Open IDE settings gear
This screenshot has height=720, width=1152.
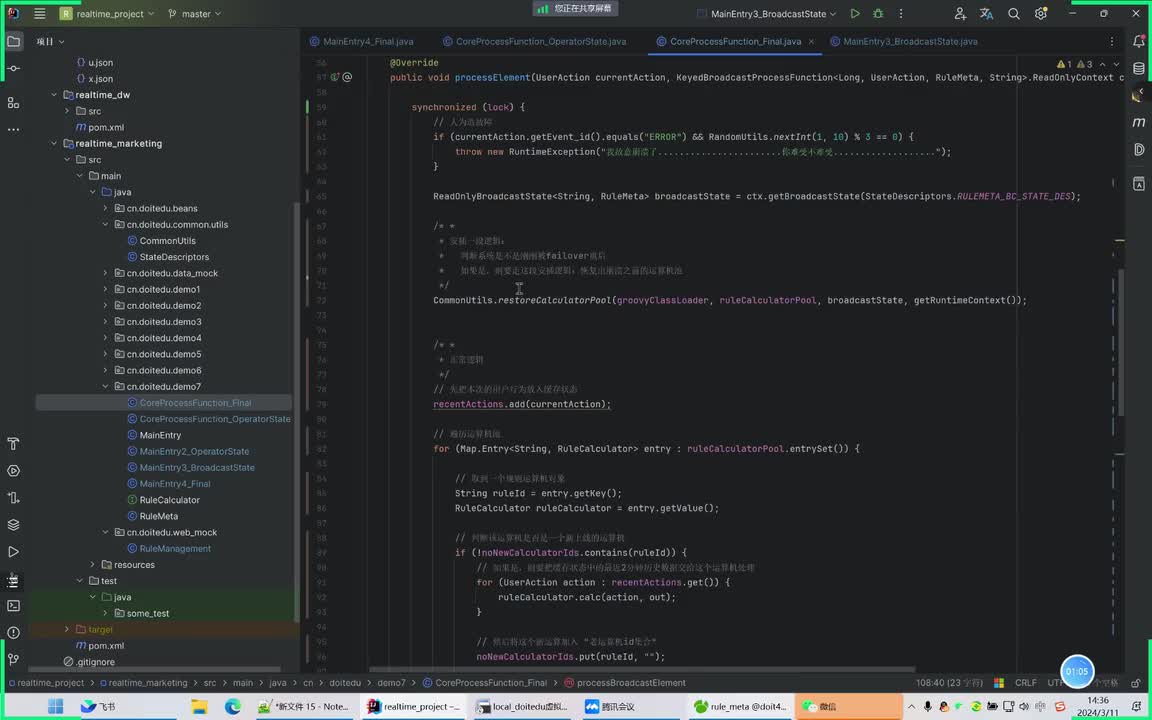point(1040,13)
